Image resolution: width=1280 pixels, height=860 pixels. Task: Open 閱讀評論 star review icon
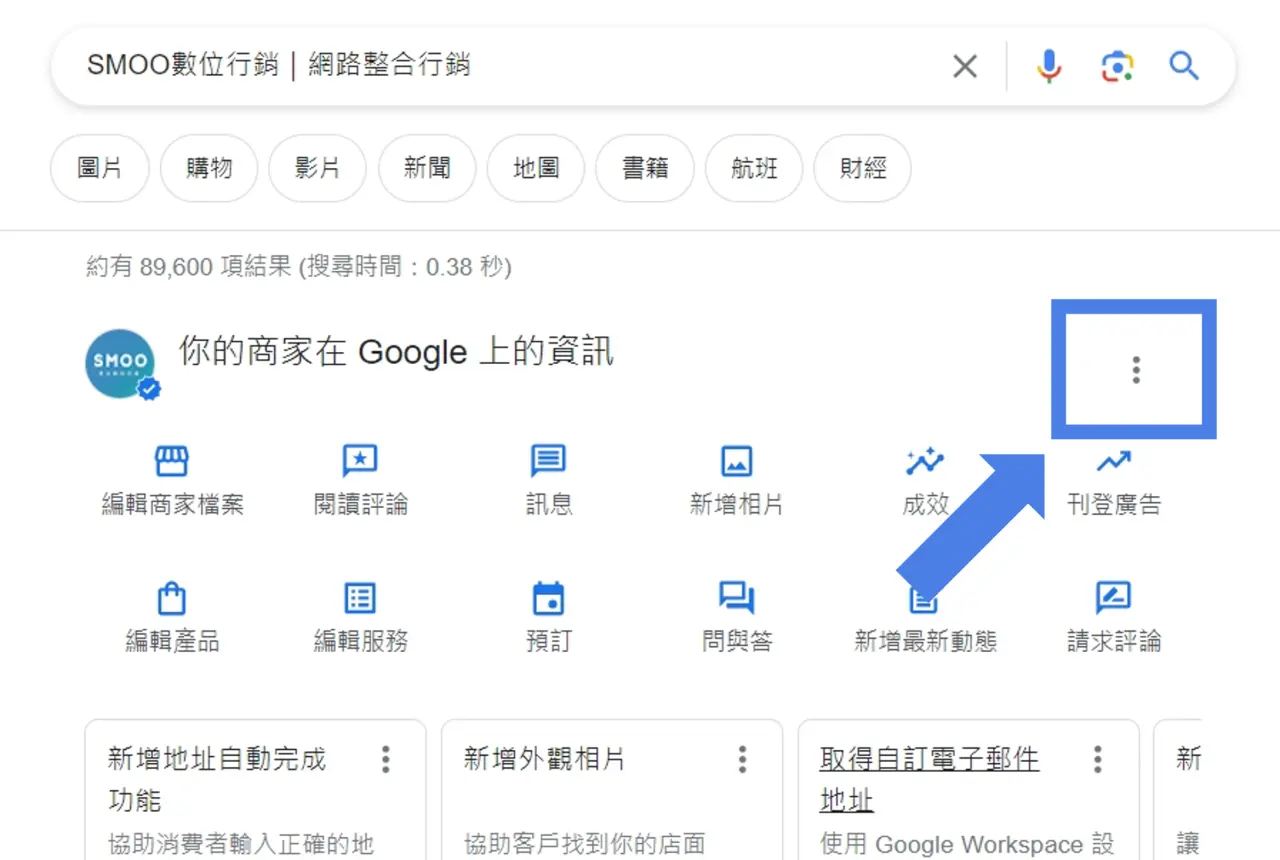coord(360,461)
